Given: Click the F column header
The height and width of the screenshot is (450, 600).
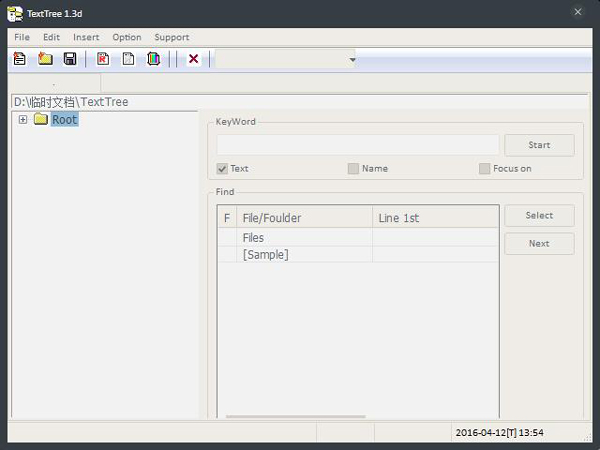Looking at the screenshot, I should click(227, 218).
